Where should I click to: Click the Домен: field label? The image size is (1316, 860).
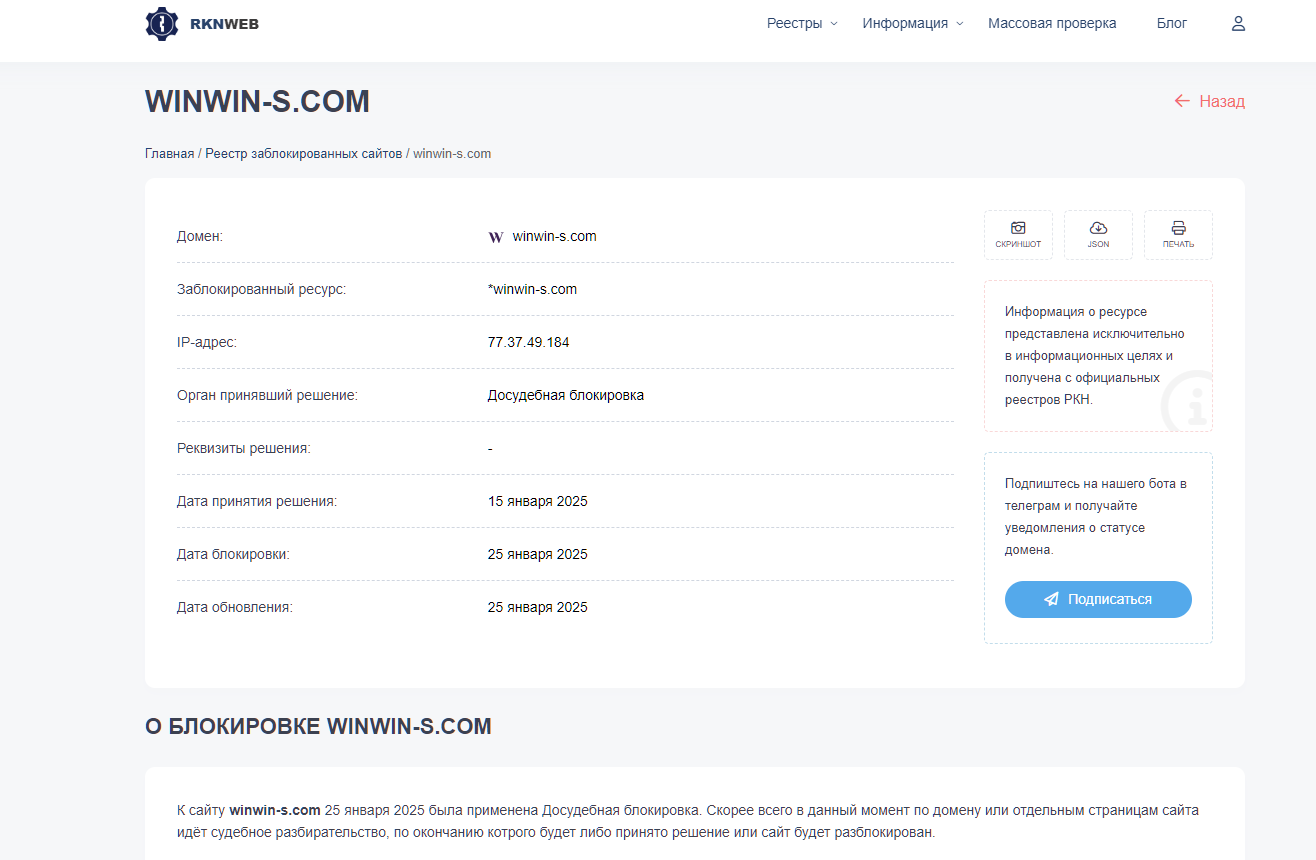click(x=200, y=236)
